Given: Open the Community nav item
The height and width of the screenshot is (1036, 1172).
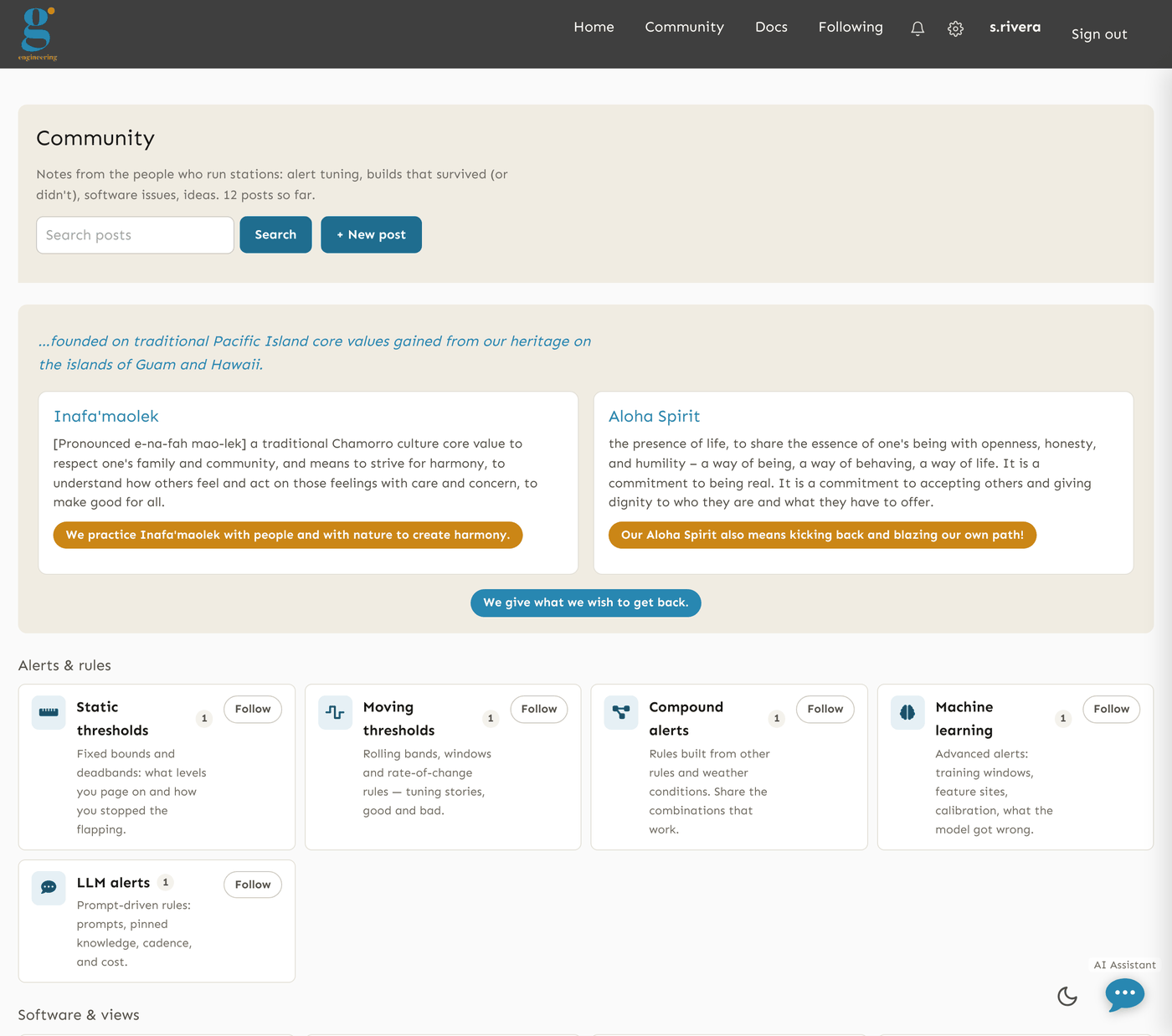Looking at the screenshot, I should [684, 27].
